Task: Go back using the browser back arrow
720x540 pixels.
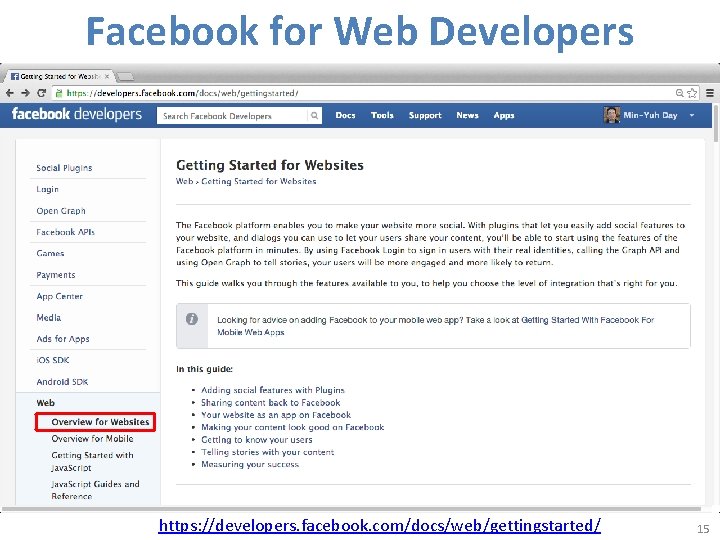Action: pos(10,93)
